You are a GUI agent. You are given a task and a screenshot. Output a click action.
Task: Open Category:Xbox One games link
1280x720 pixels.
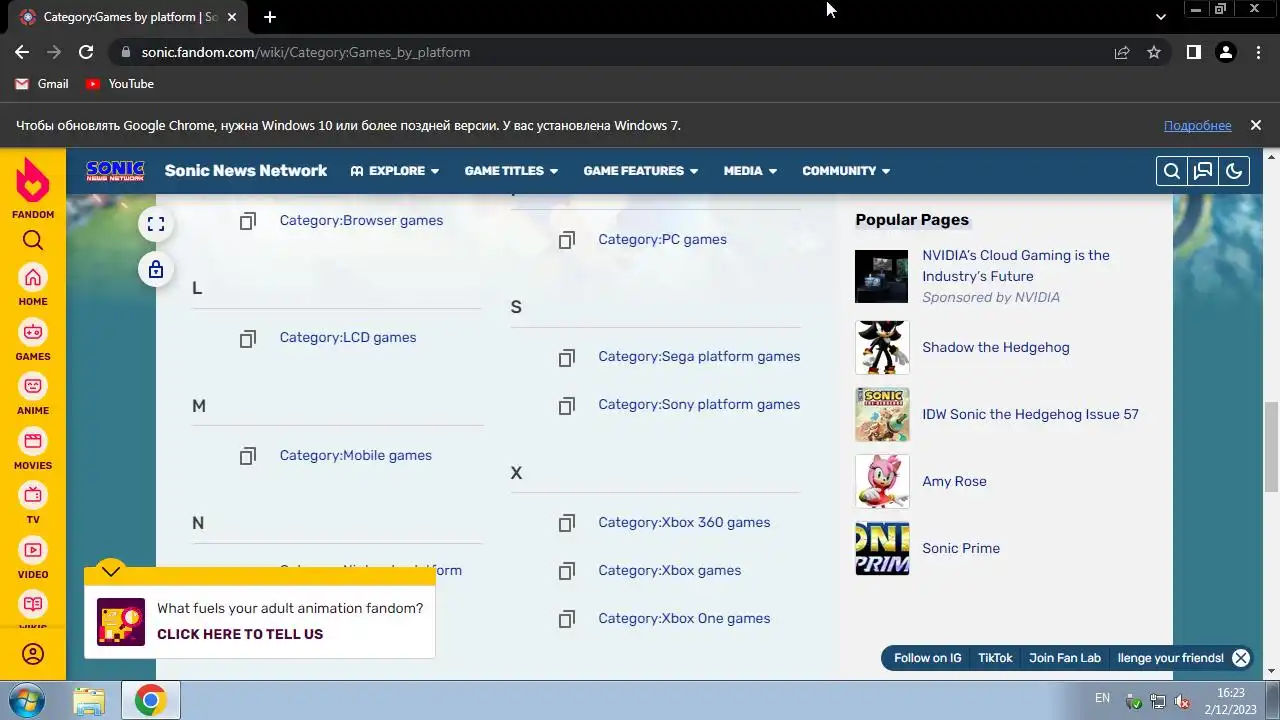point(684,618)
